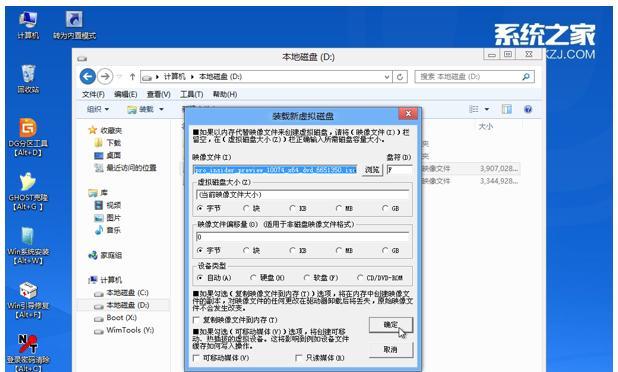Select 软盘 device type radio
Viewport: 618px width, 372px height.
click(321, 278)
